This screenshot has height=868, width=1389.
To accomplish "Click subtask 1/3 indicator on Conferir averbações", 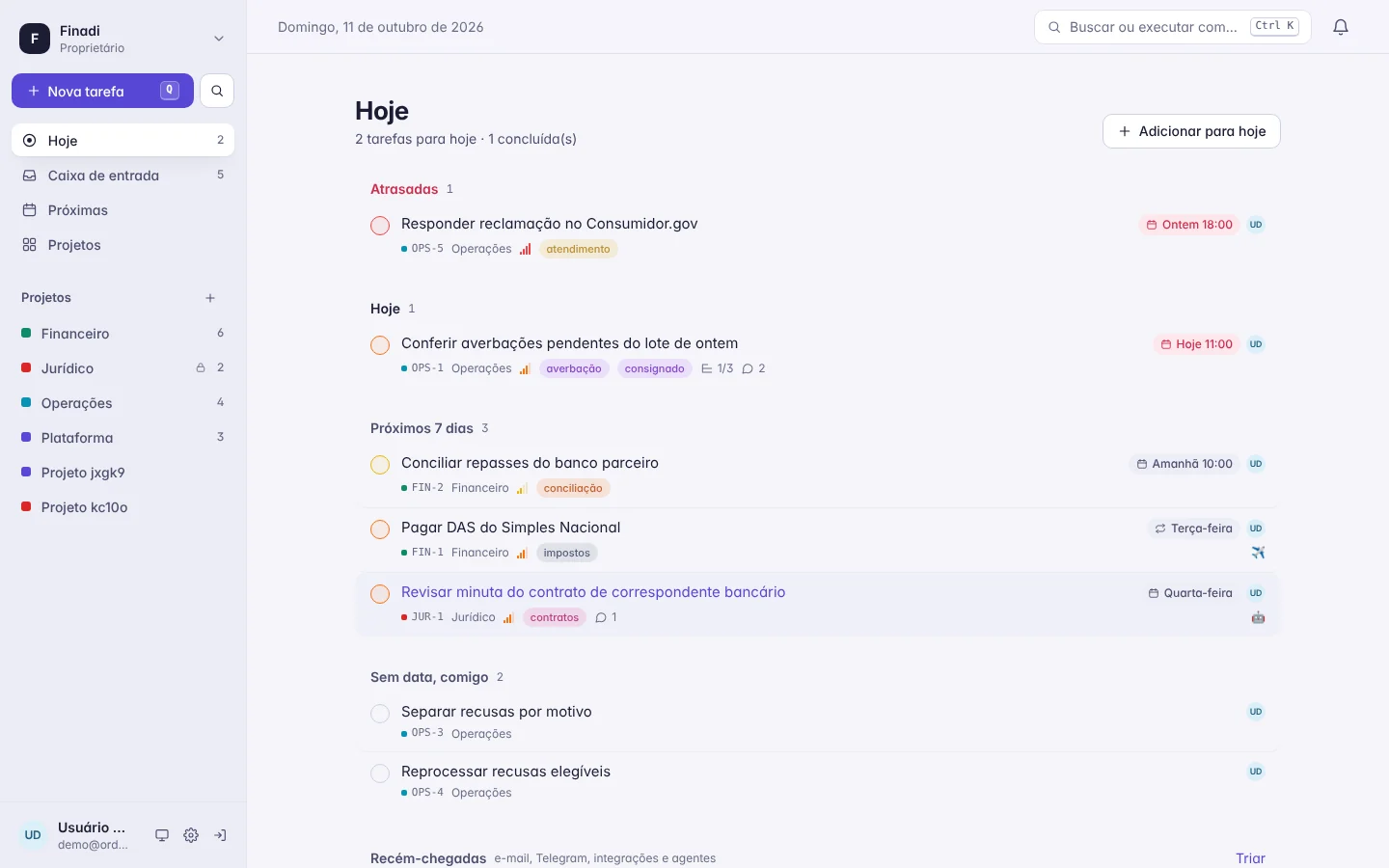I will click(718, 368).
